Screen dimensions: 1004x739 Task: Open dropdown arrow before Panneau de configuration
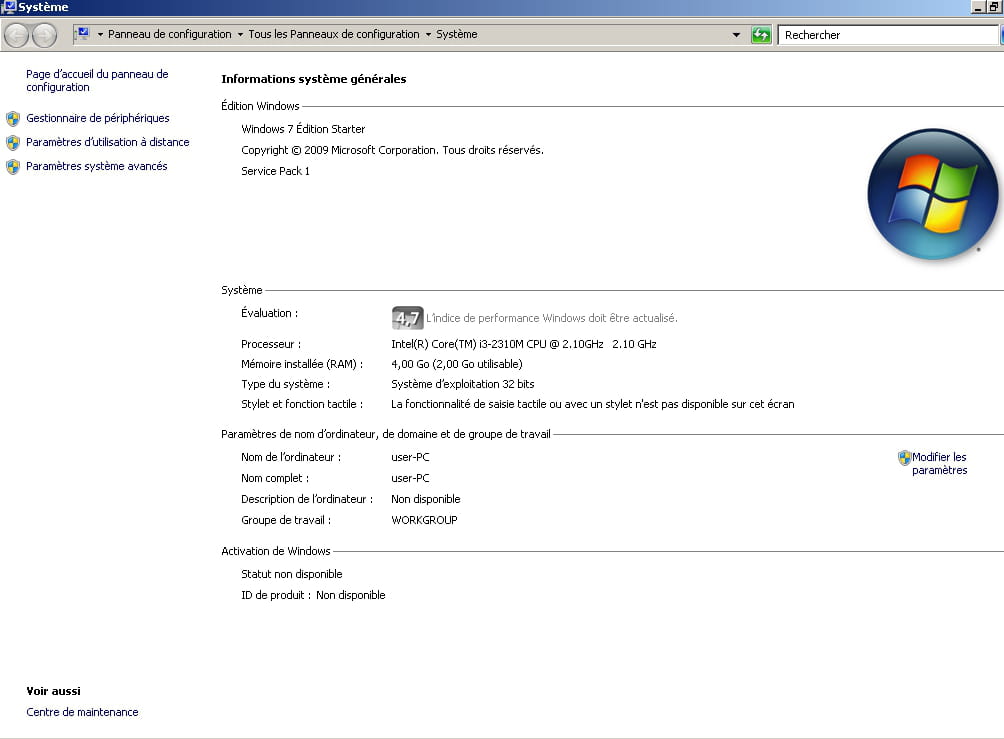[x=100, y=35]
